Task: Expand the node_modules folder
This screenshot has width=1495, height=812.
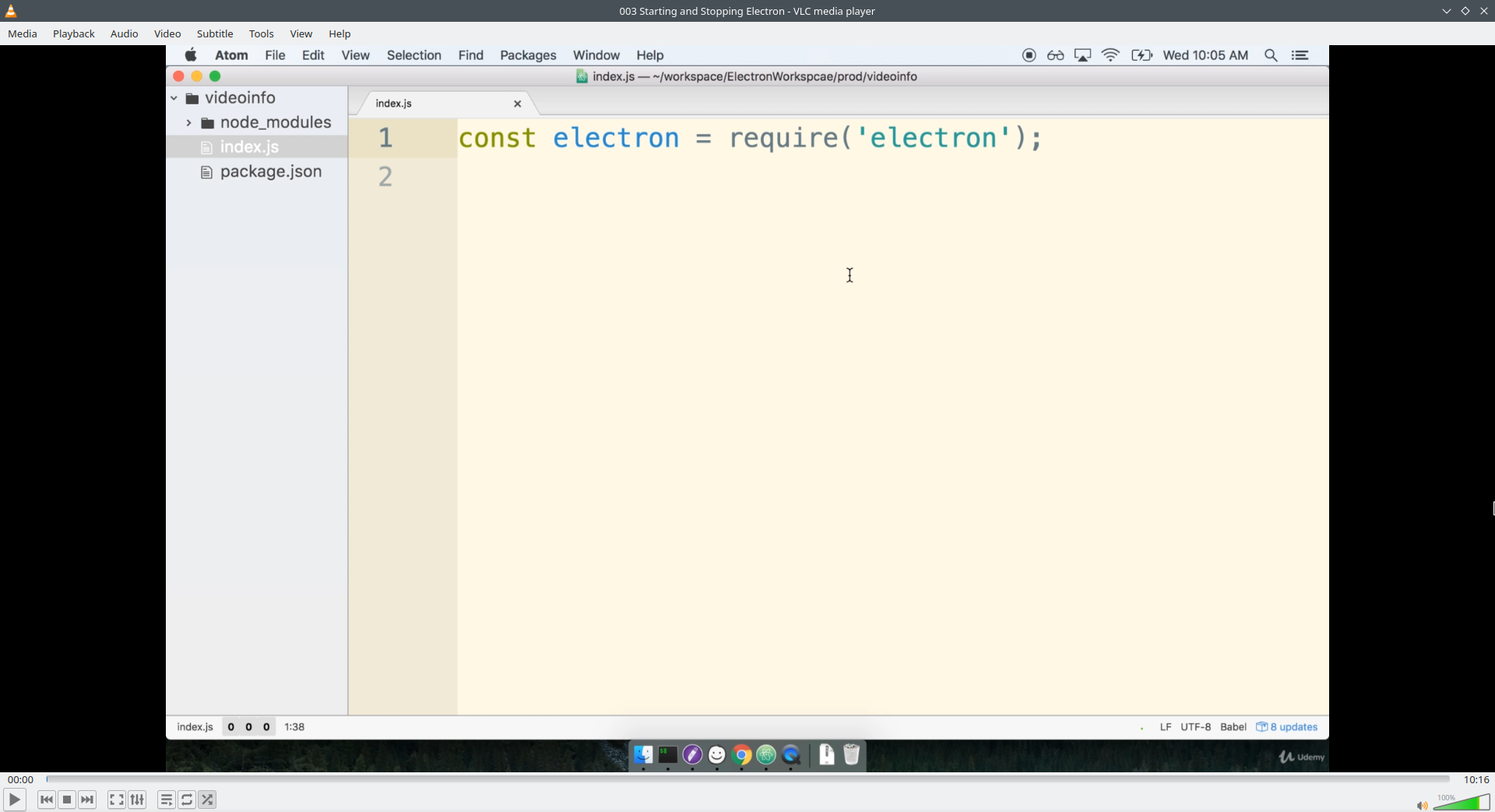Action: point(188,122)
